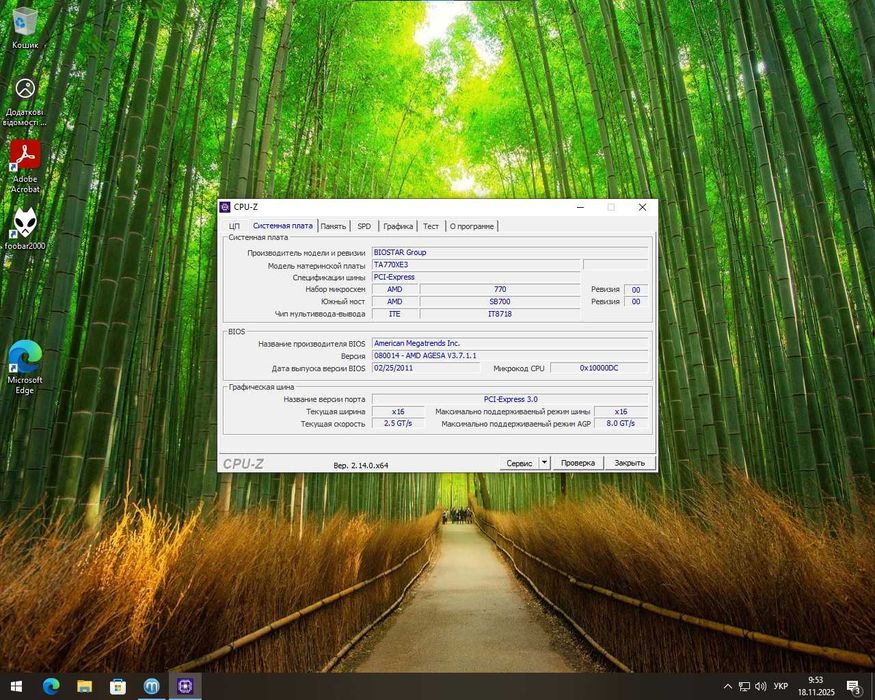Screen dimensions: 875x700
Task: Click the Проверка button
Action: click(578, 463)
